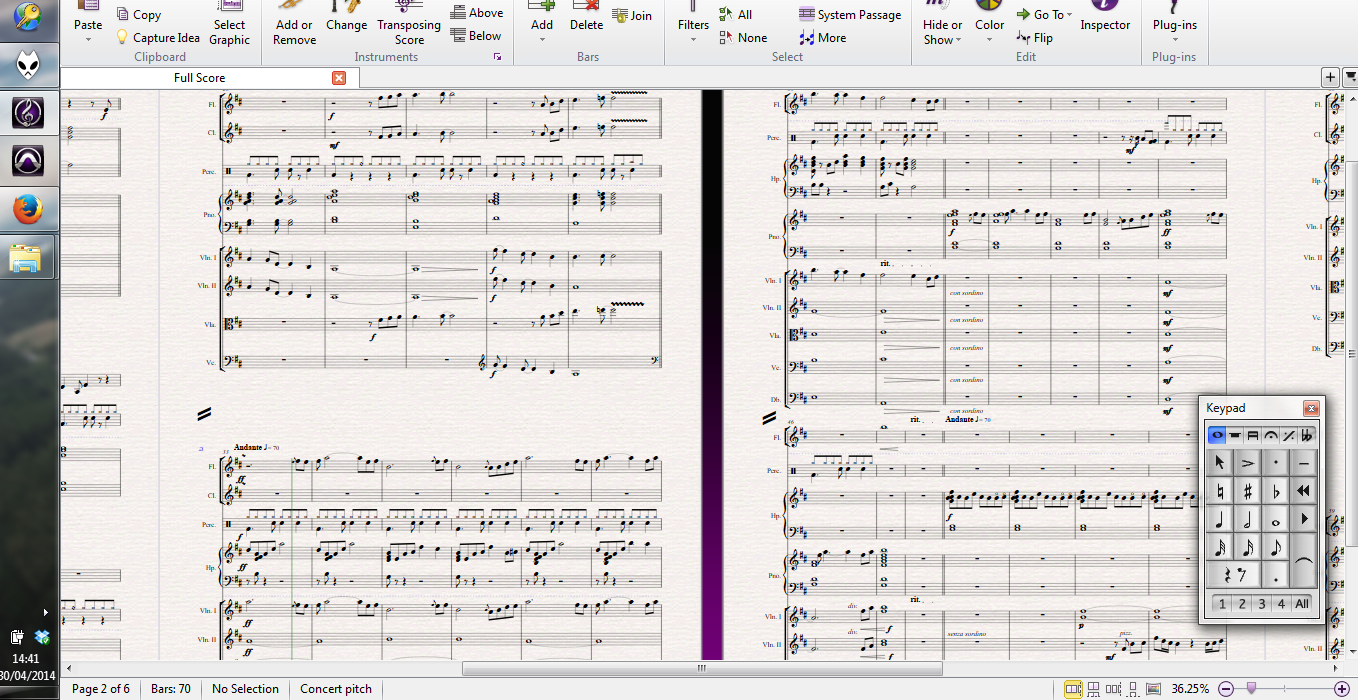The image size is (1358, 700).
Task: Open the Go To dropdown menu
Action: [1069, 15]
